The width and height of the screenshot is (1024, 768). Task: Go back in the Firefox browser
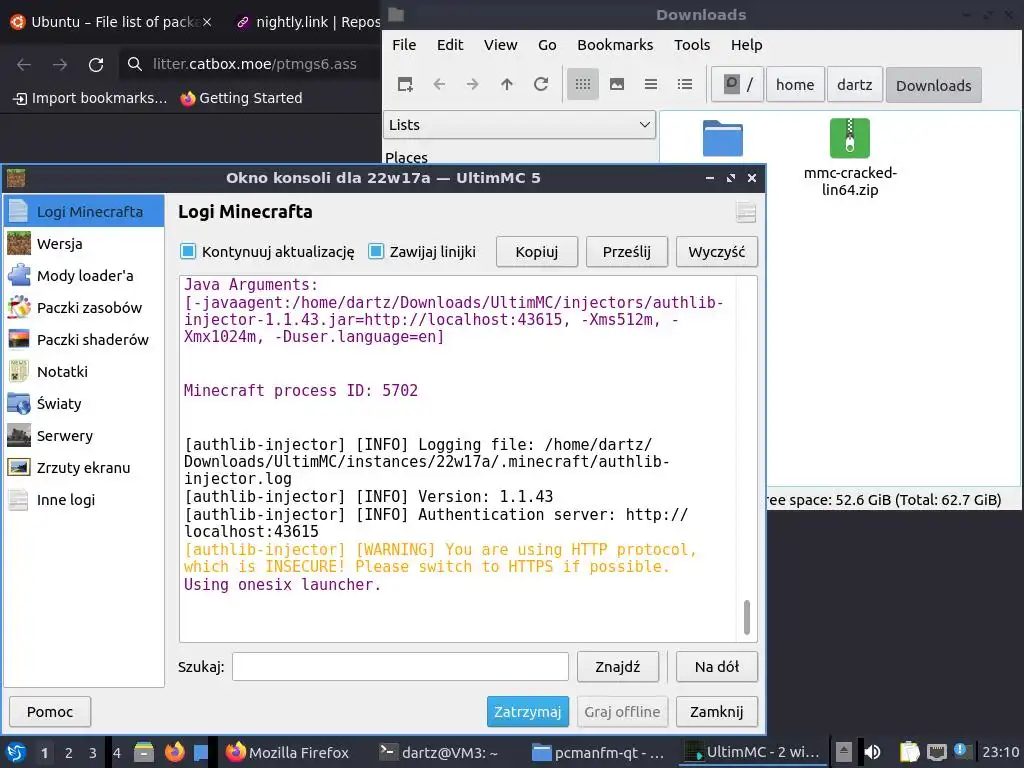coord(24,64)
